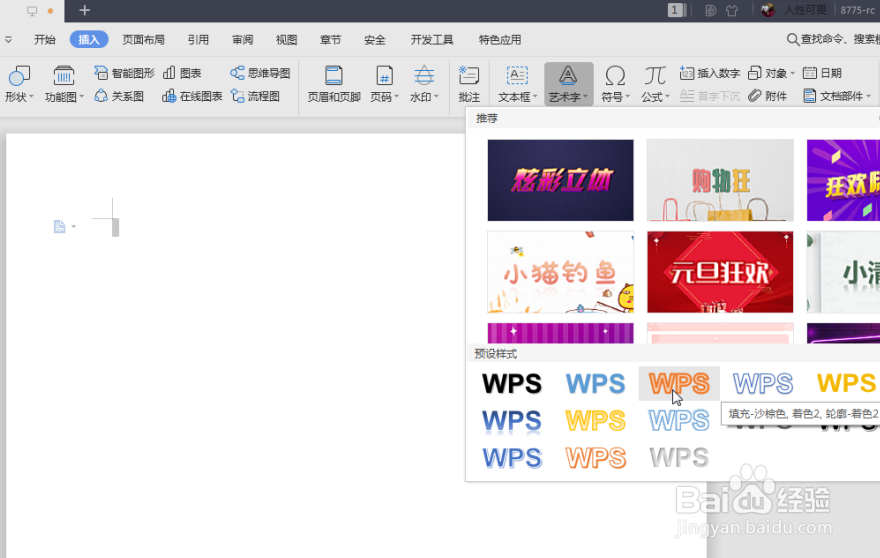Click the 对象 object icon

[755, 73]
